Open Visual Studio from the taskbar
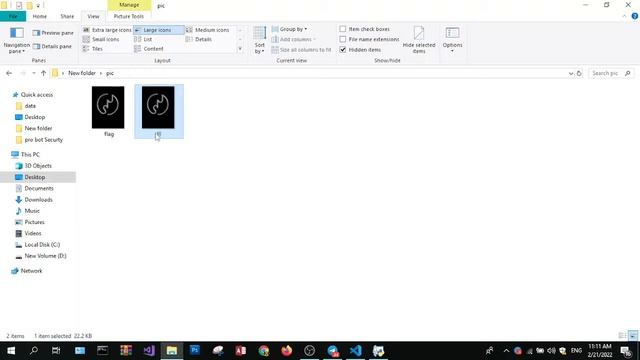Viewport: 640px width, 360px height. [x=149, y=351]
